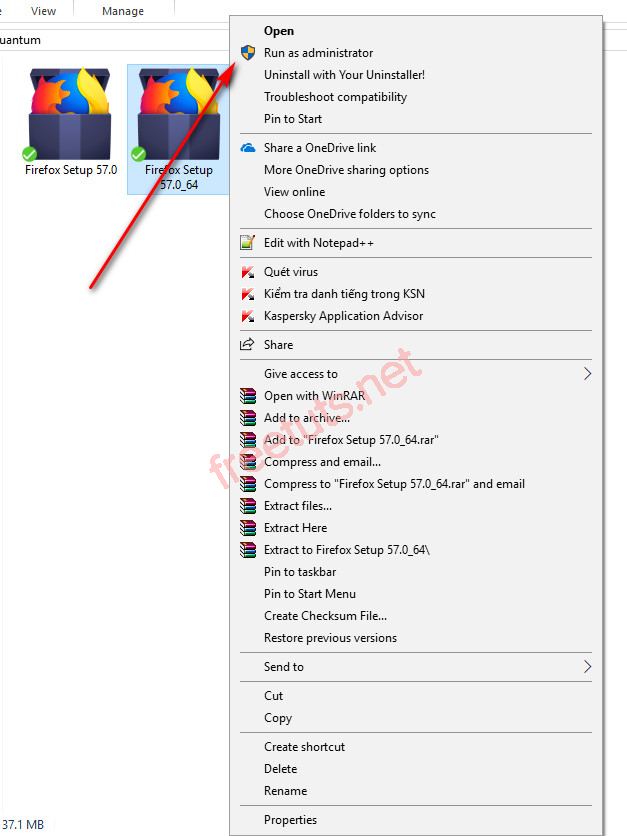
Task: Select Compress and email...
Action: [x=416, y=462]
